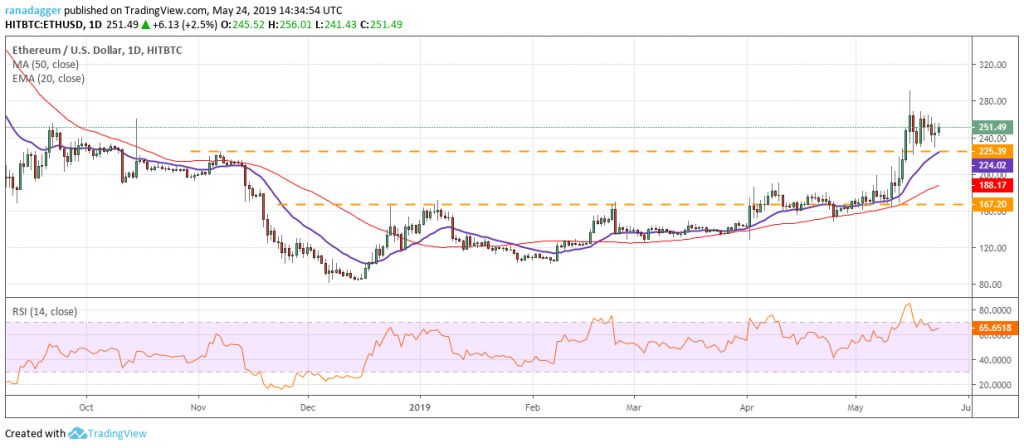This screenshot has height=448, width=1024.
Task: Click the 65.6518 RSI value tag
Action: coord(995,327)
